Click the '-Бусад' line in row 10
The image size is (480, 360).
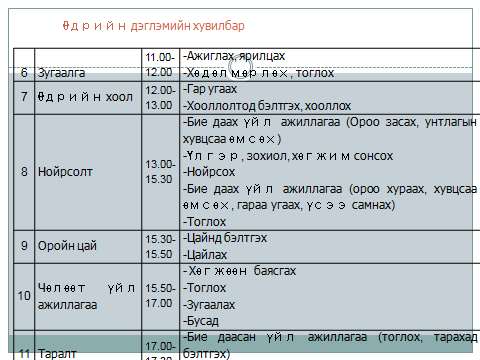tap(201, 321)
